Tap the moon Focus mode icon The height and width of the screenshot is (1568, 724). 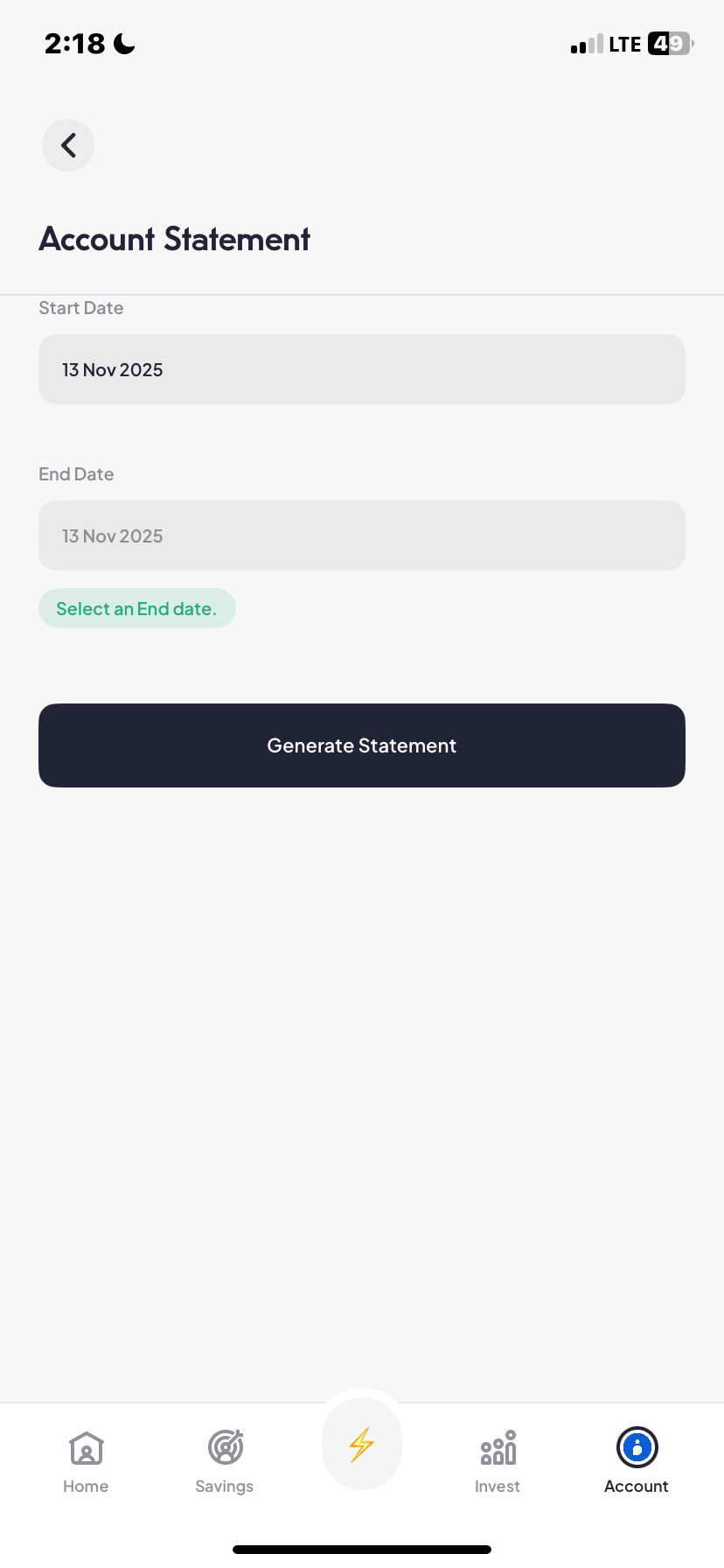125,44
